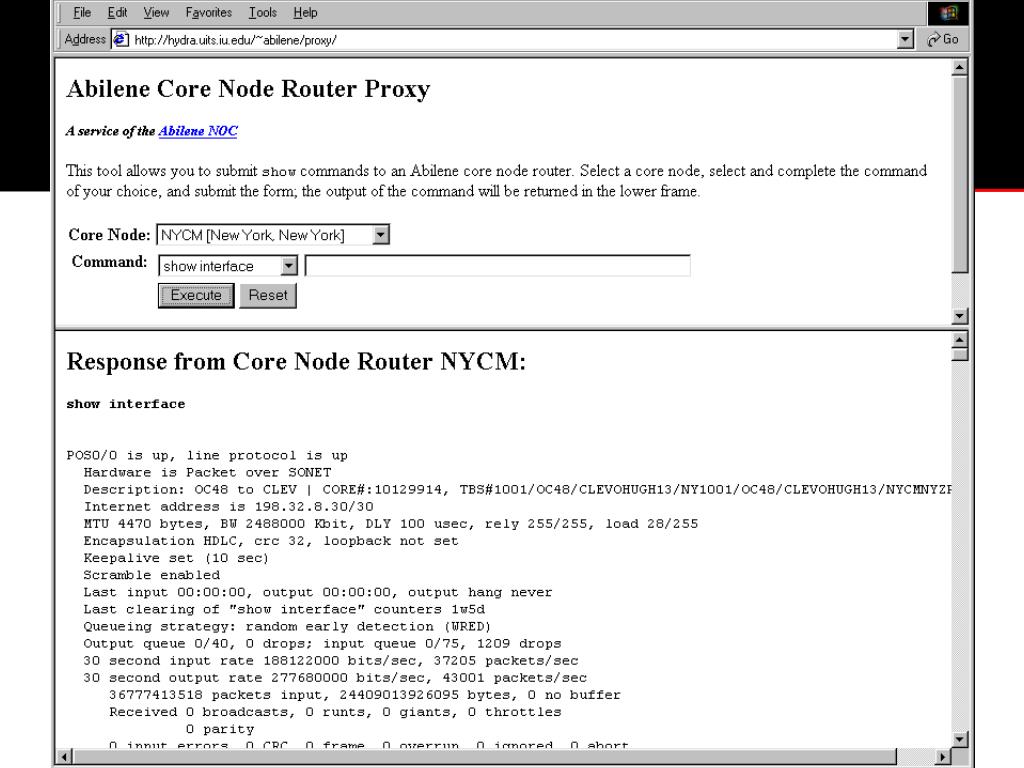Click '30 second output rate 277680000' line
Image resolution: width=1024 pixels, height=768 pixels.
tap(335, 678)
